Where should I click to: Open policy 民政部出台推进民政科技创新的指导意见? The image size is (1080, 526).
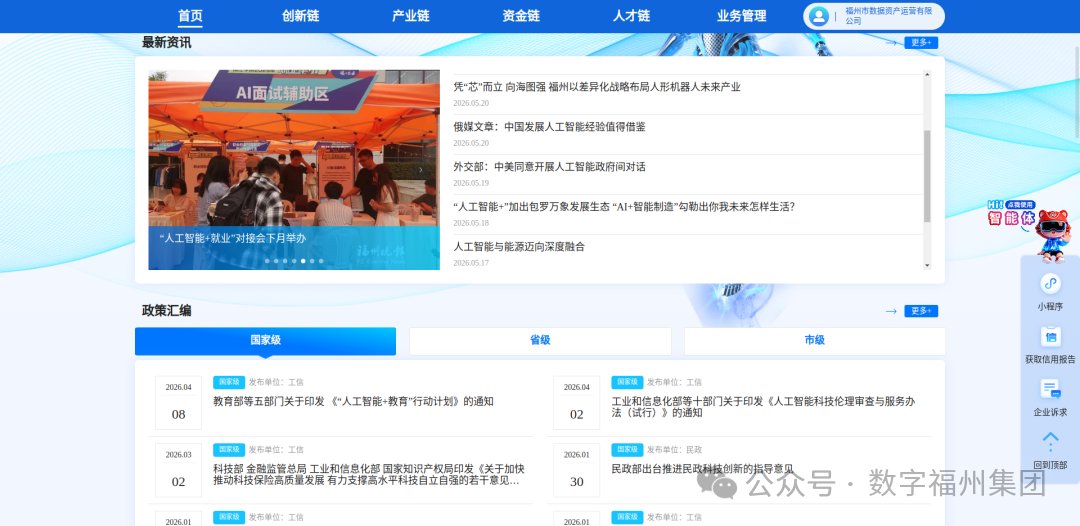(703, 469)
